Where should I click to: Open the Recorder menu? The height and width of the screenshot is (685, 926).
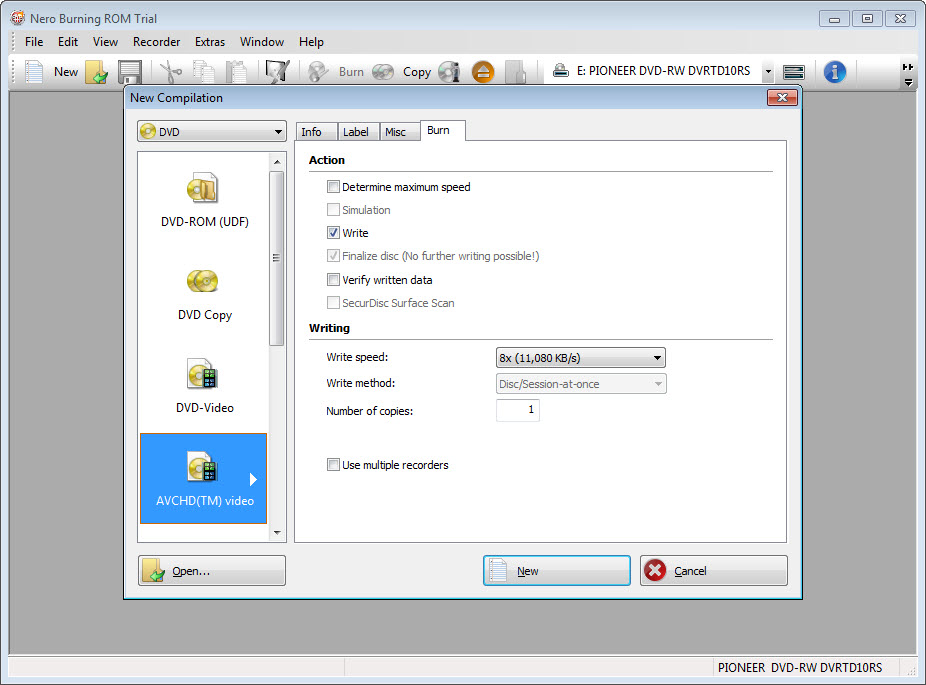156,42
